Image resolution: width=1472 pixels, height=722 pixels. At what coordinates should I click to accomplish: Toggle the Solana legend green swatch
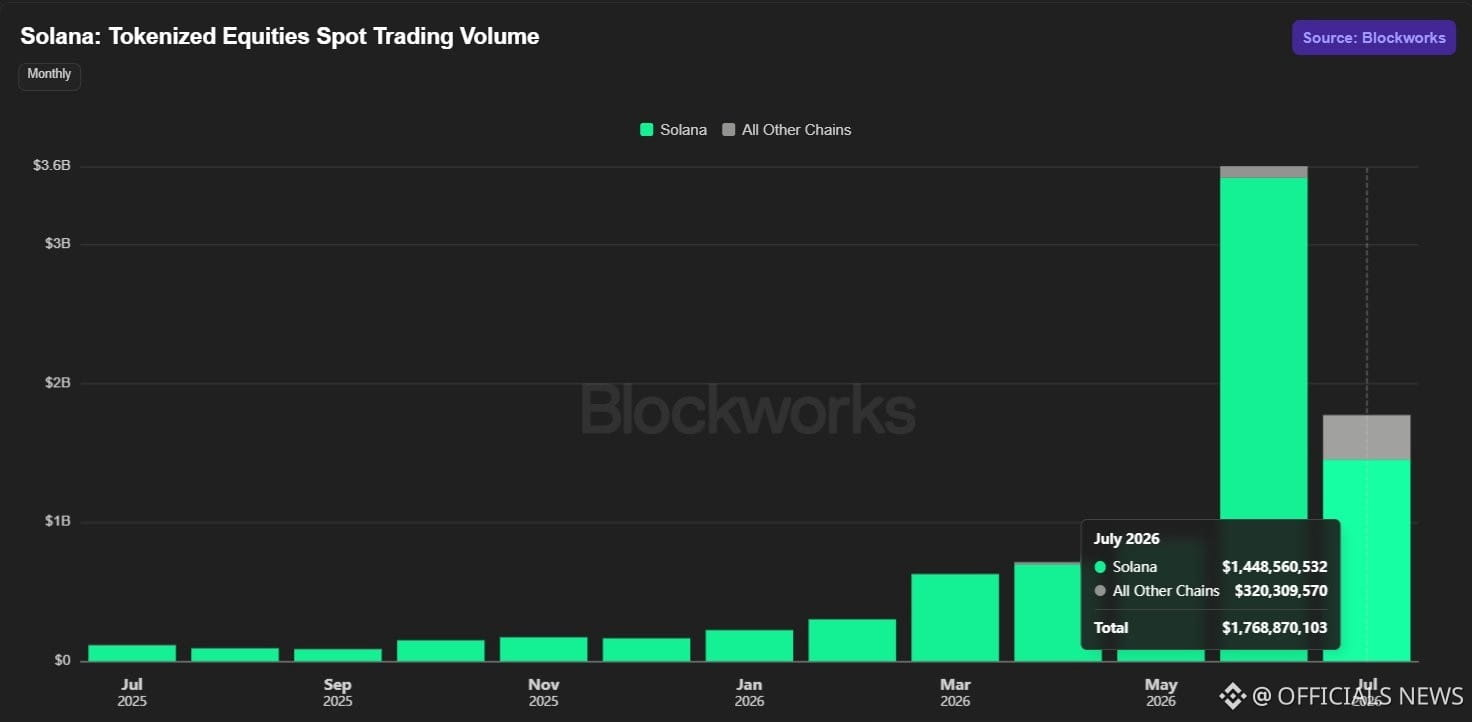(x=647, y=130)
